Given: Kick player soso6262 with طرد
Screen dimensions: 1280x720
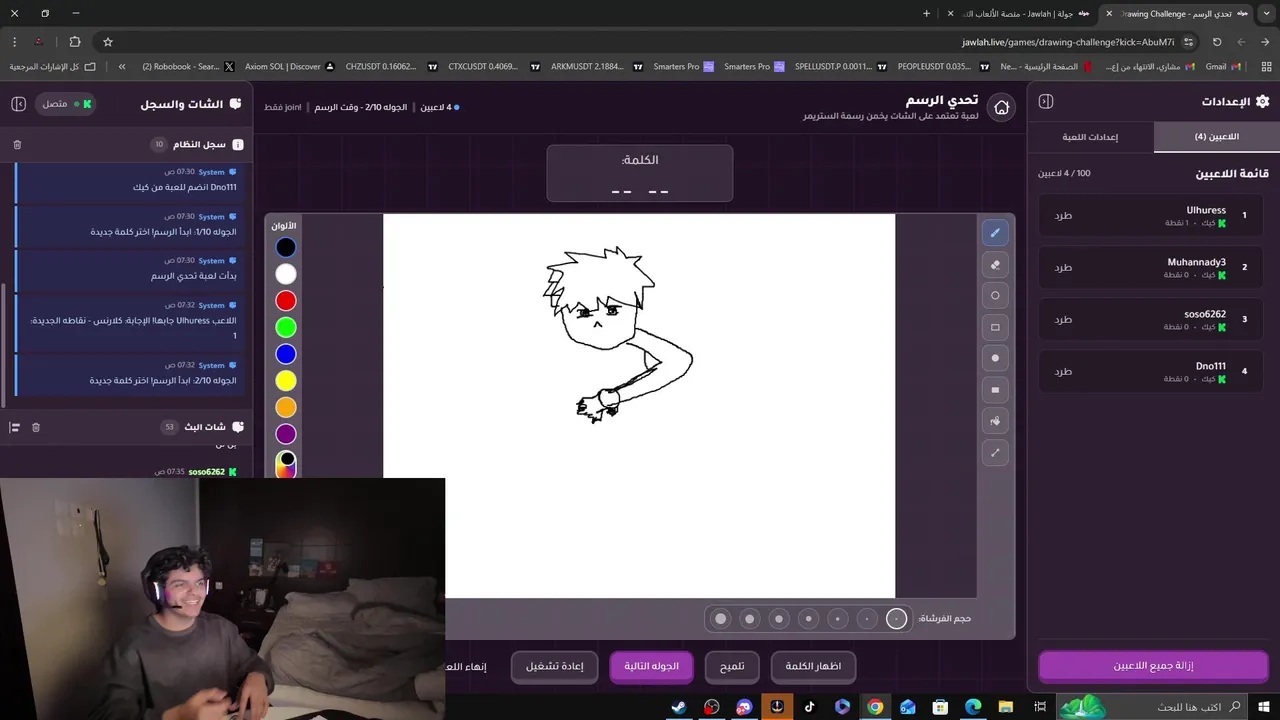Looking at the screenshot, I should (x=1063, y=319).
